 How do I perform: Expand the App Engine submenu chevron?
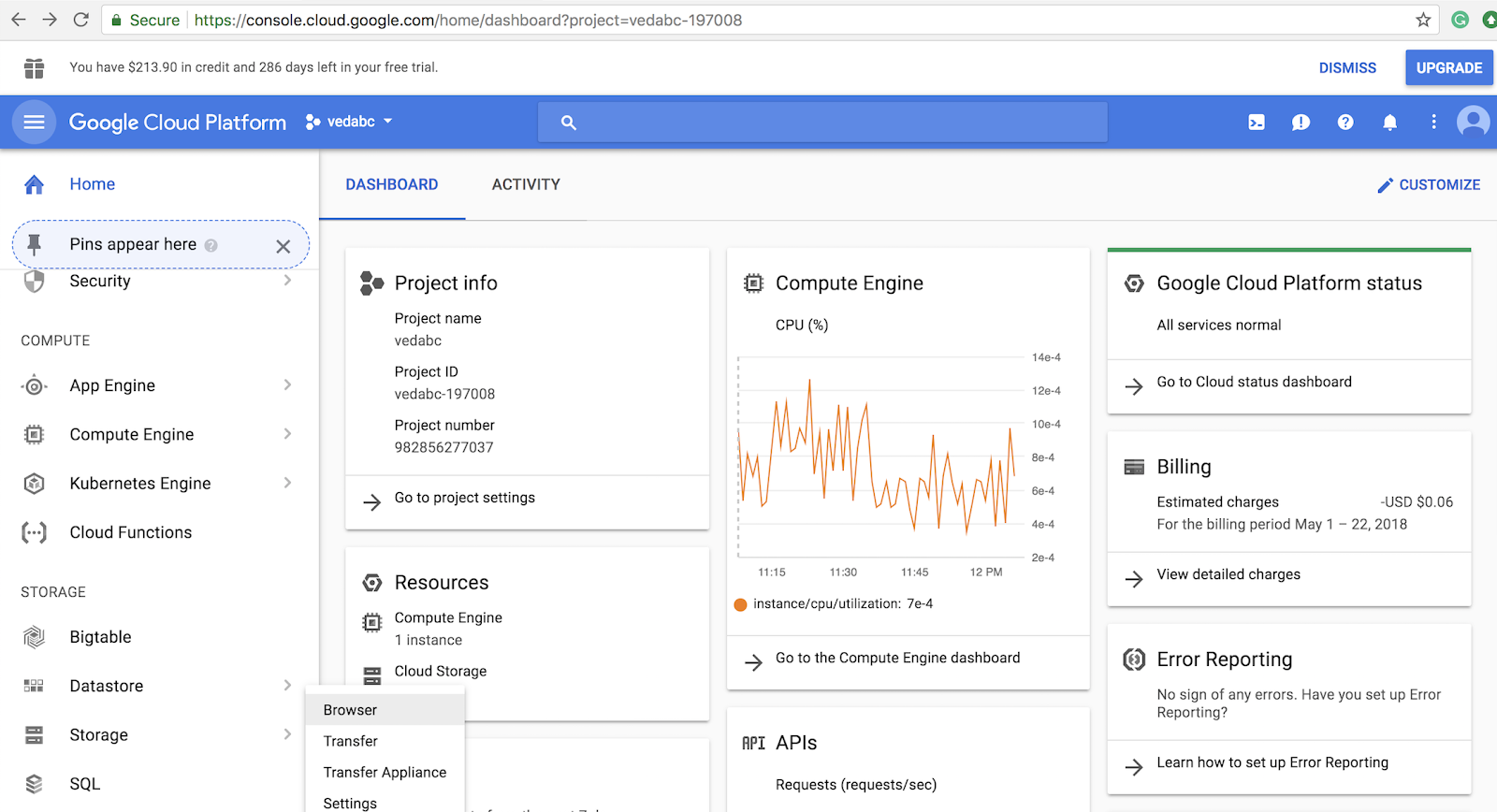287,384
